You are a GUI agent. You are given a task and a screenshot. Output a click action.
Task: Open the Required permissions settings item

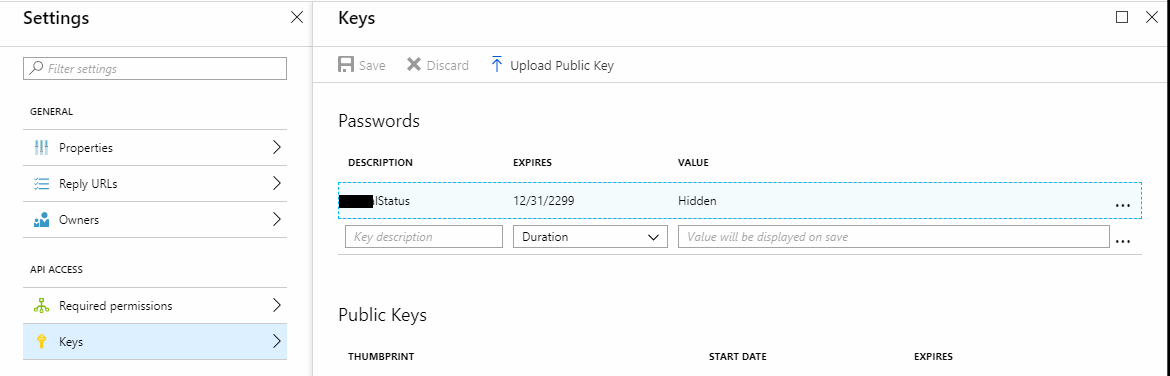click(155, 306)
